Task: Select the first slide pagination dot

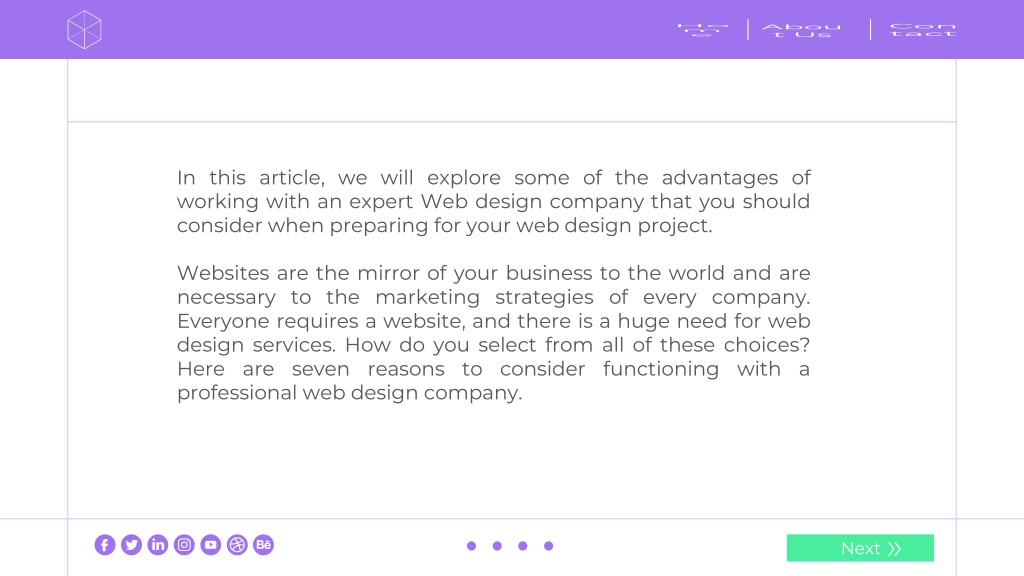Action: coord(472,546)
